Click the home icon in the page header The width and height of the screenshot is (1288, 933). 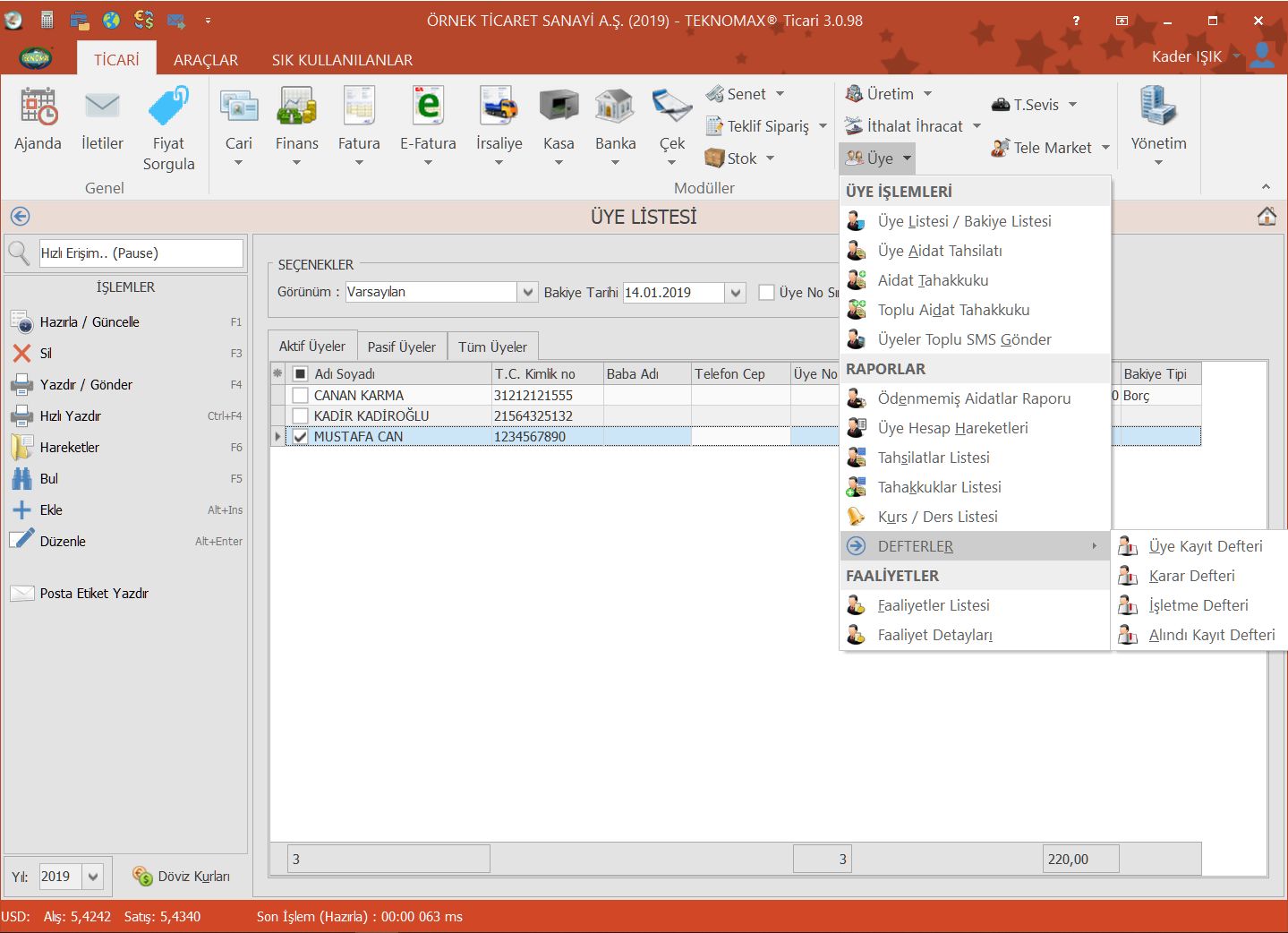[1267, 217]
